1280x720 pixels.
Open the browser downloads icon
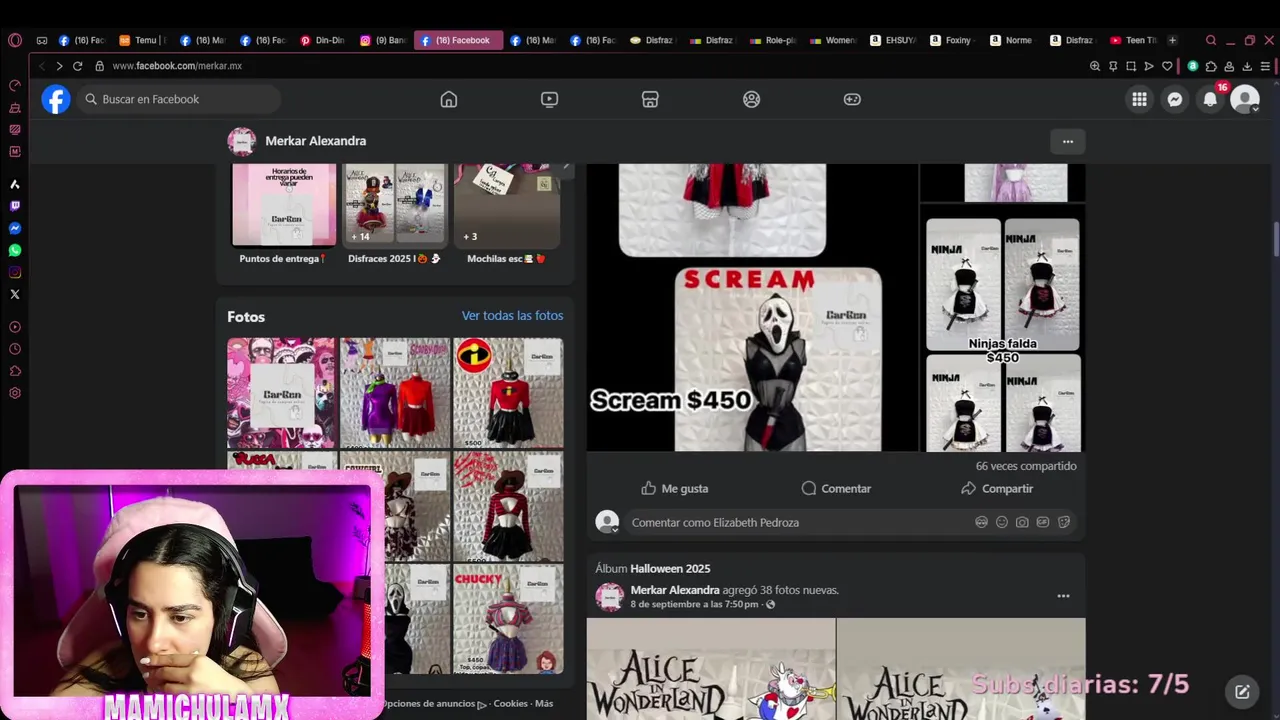(1247, 66)
